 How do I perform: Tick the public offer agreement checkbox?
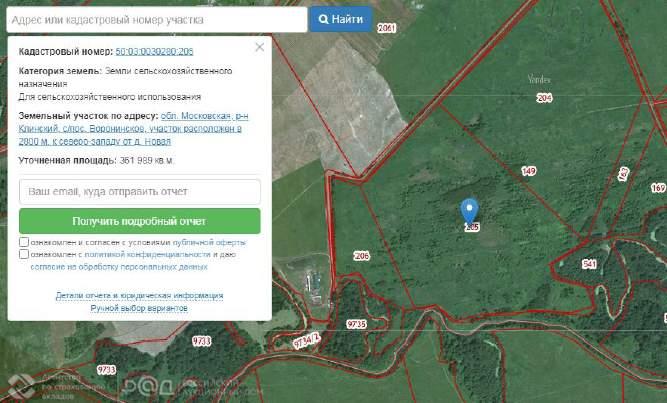coord(24,243)
